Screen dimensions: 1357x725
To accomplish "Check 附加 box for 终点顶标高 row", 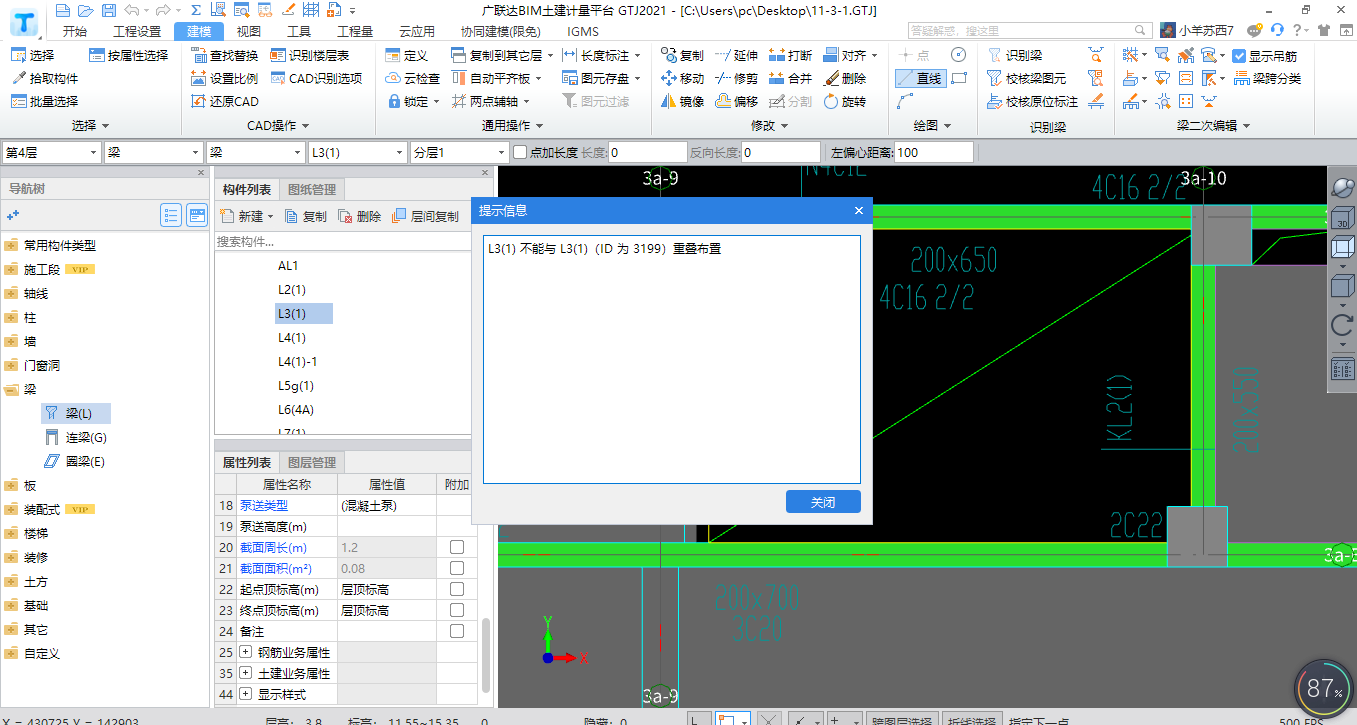I will (x=457, y=610).
